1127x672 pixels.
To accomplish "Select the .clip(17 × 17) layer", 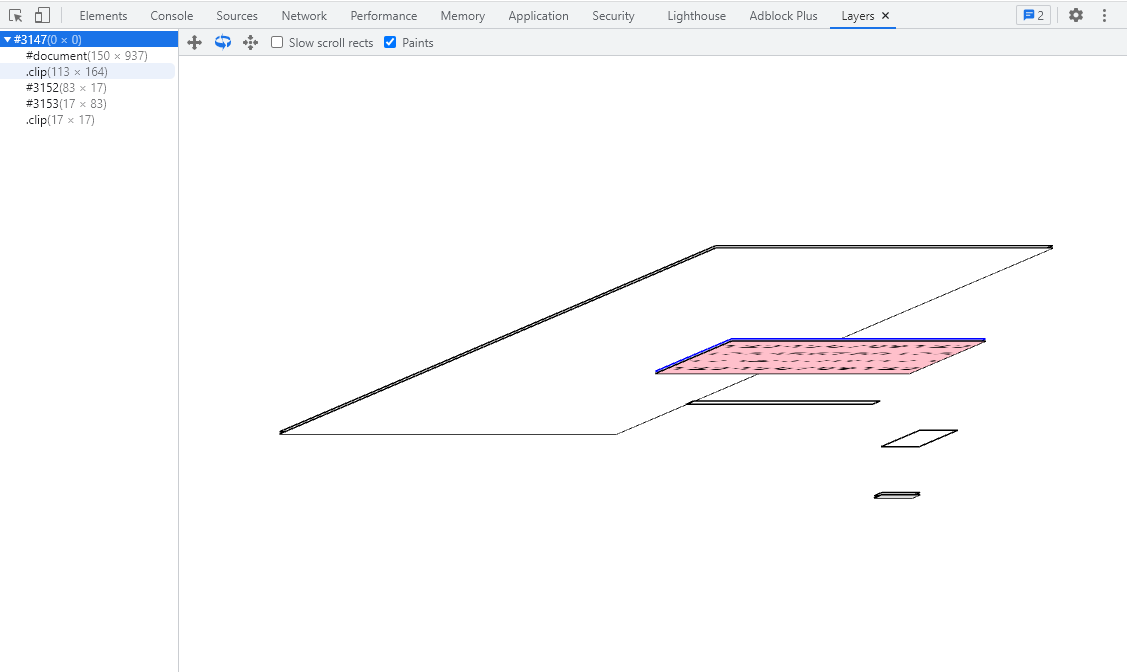I will point(60,119).
